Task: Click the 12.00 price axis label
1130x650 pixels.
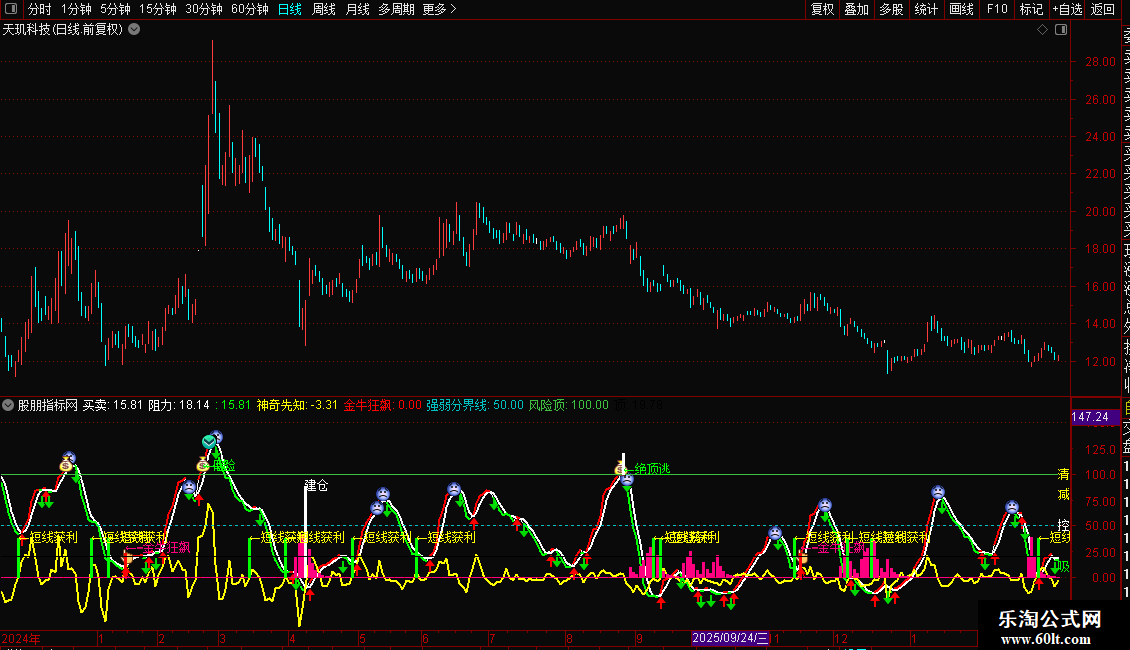Action: point(1100,362)
